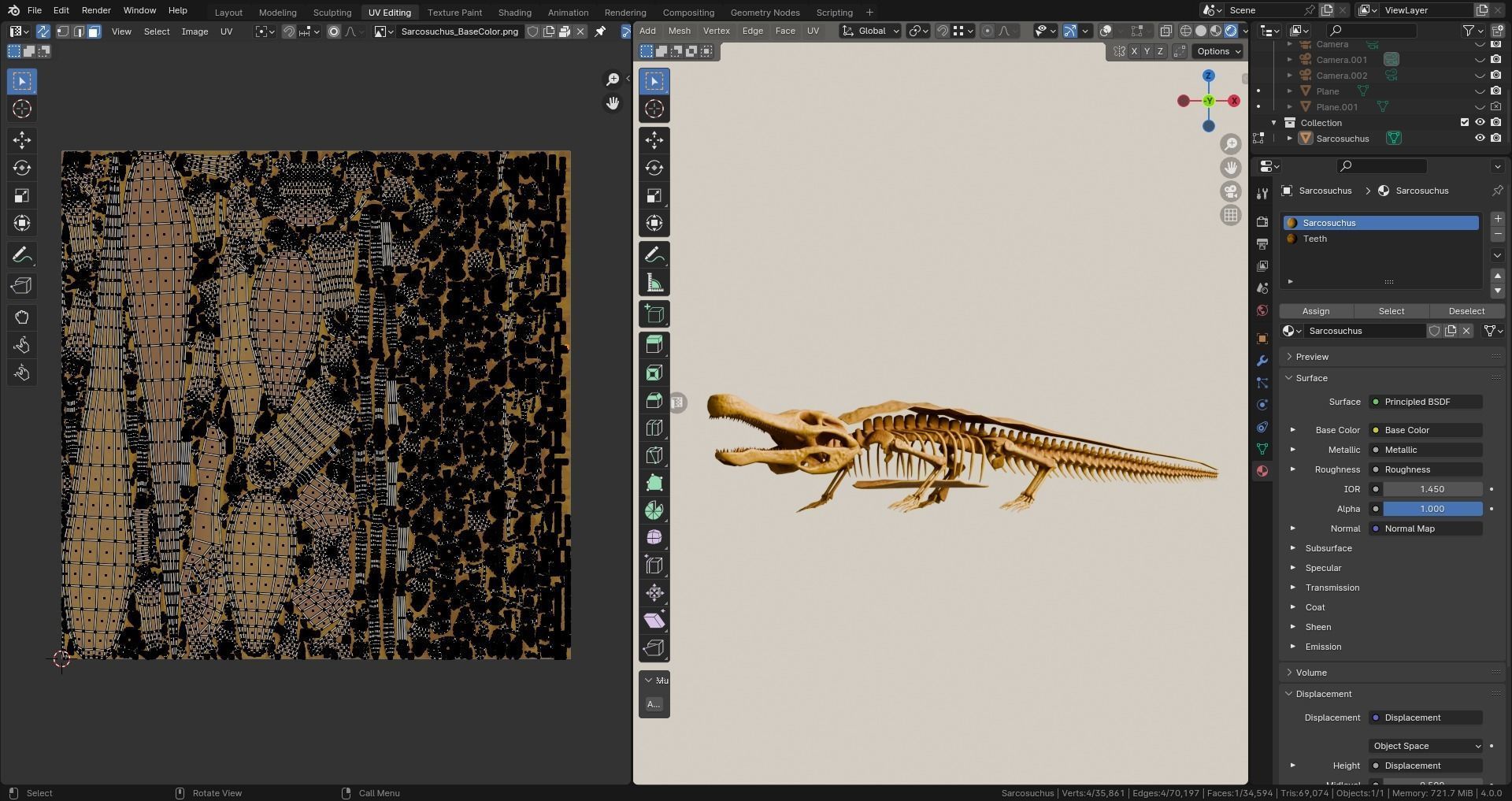Viewport: 1512px width, 801px height.
Task: Uncheck the Collection exclude checkbox
Action: click(1465, 123)
